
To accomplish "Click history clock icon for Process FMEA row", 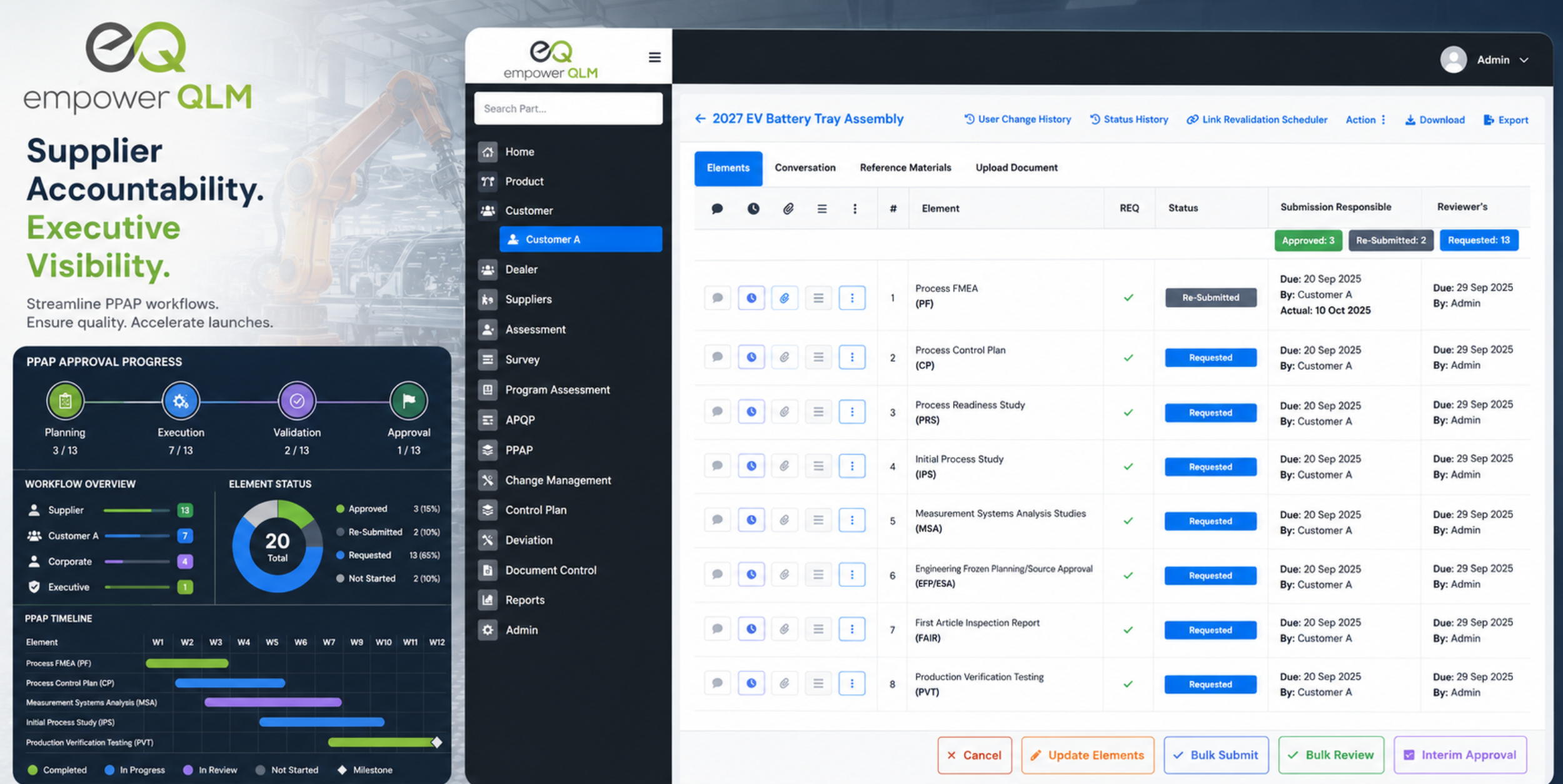I will pos(751,298).
